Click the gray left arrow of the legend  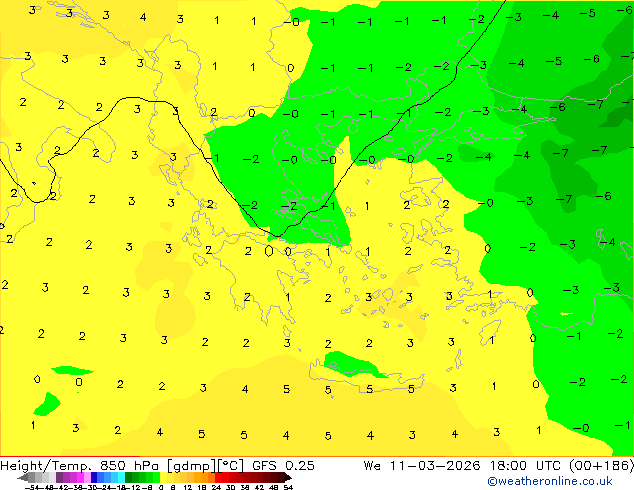coord(23,477)
